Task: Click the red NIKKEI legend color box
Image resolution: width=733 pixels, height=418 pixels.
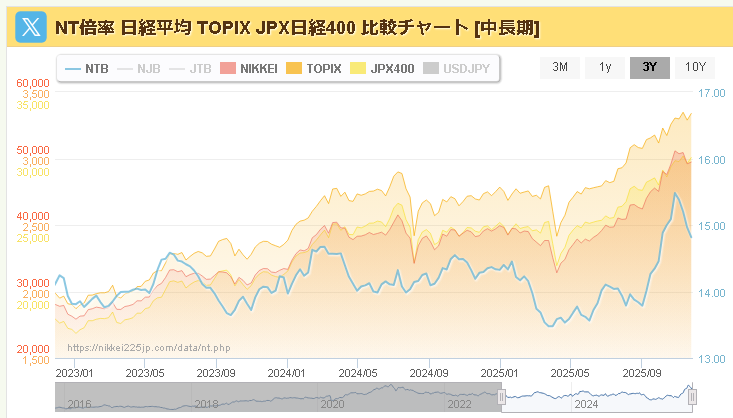Action: point(227,69)
